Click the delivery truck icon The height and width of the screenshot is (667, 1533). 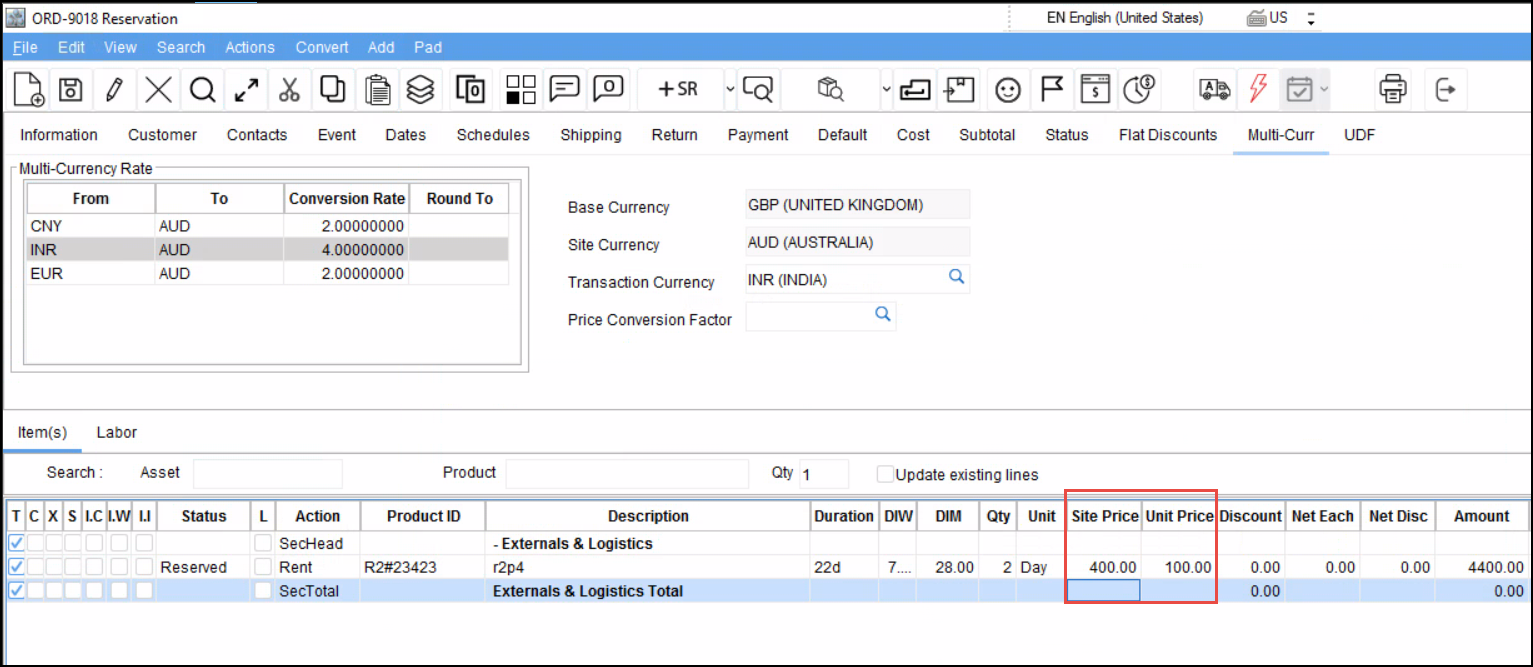tap(1214, 90)
